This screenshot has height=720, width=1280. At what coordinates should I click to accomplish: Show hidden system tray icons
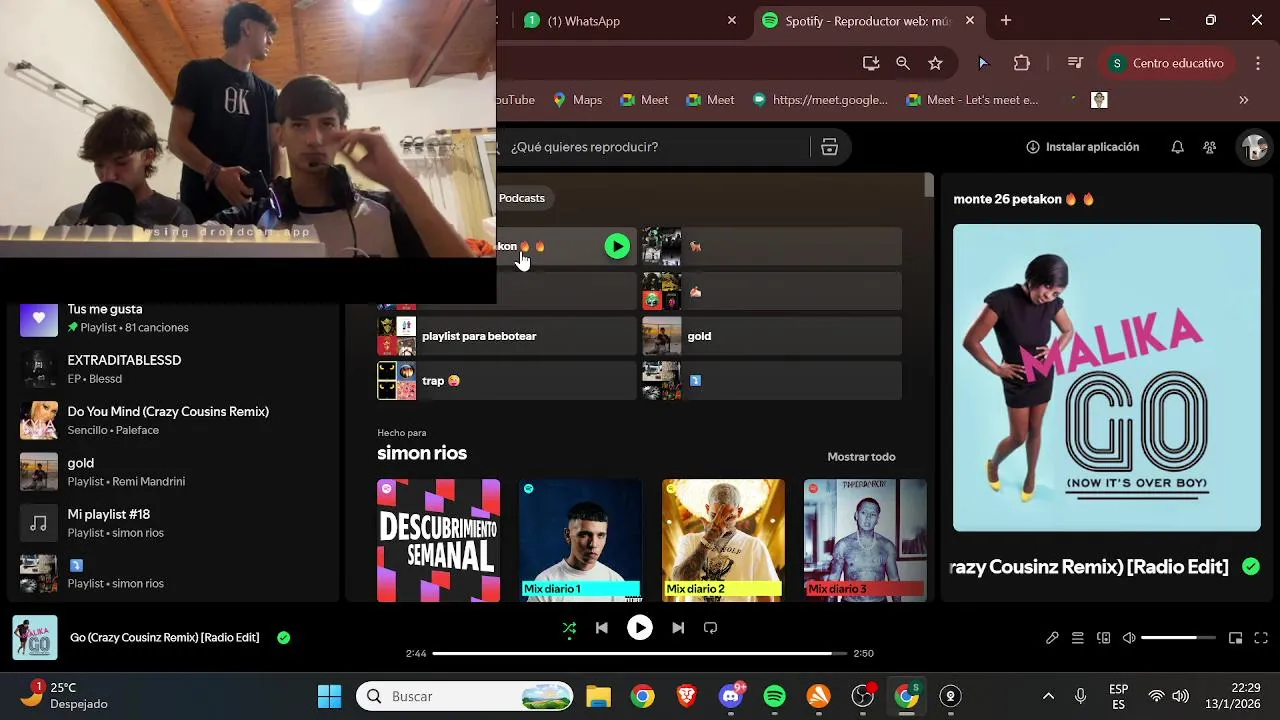pos(1048,696)
